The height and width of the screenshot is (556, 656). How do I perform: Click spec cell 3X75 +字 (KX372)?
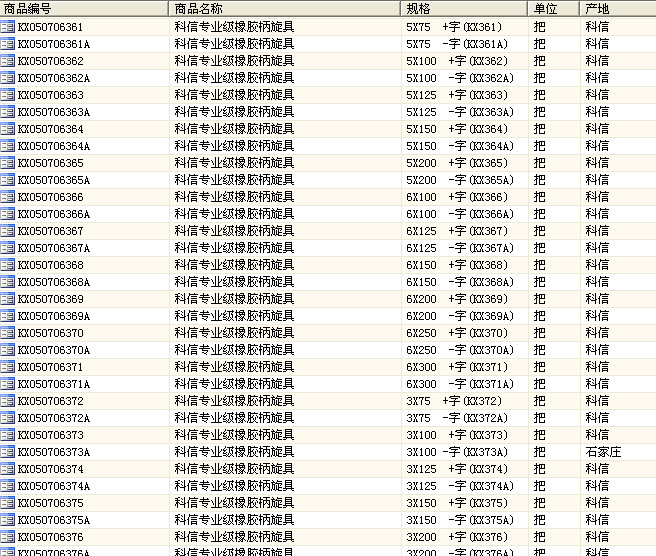tap(454, 401)
